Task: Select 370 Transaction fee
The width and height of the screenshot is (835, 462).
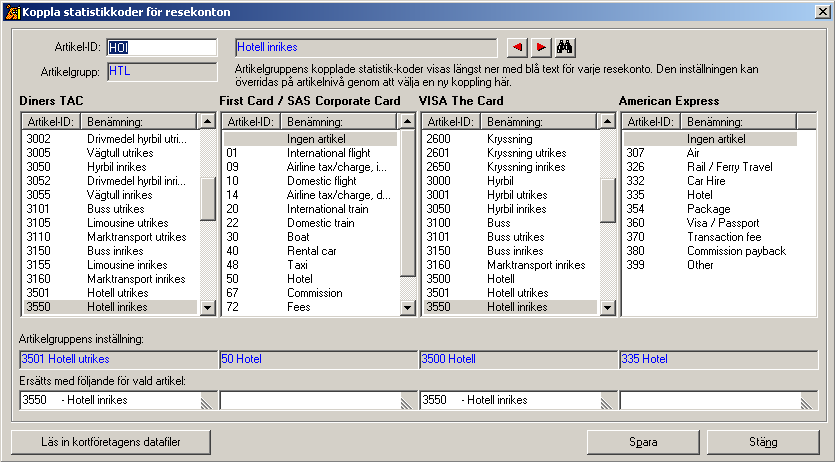Action: point(710,237)
